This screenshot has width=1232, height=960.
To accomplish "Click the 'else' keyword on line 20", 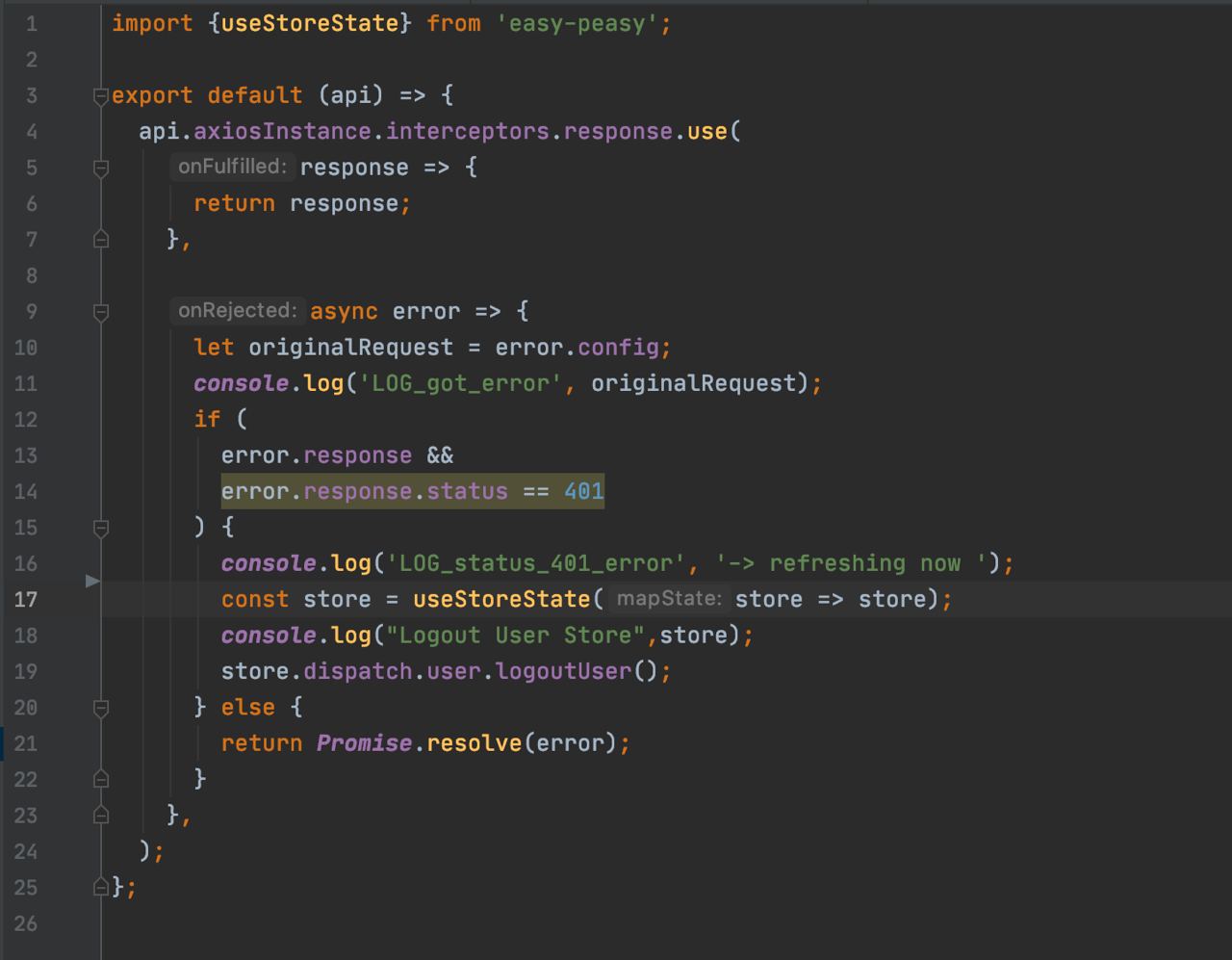I will pos(248,707).
